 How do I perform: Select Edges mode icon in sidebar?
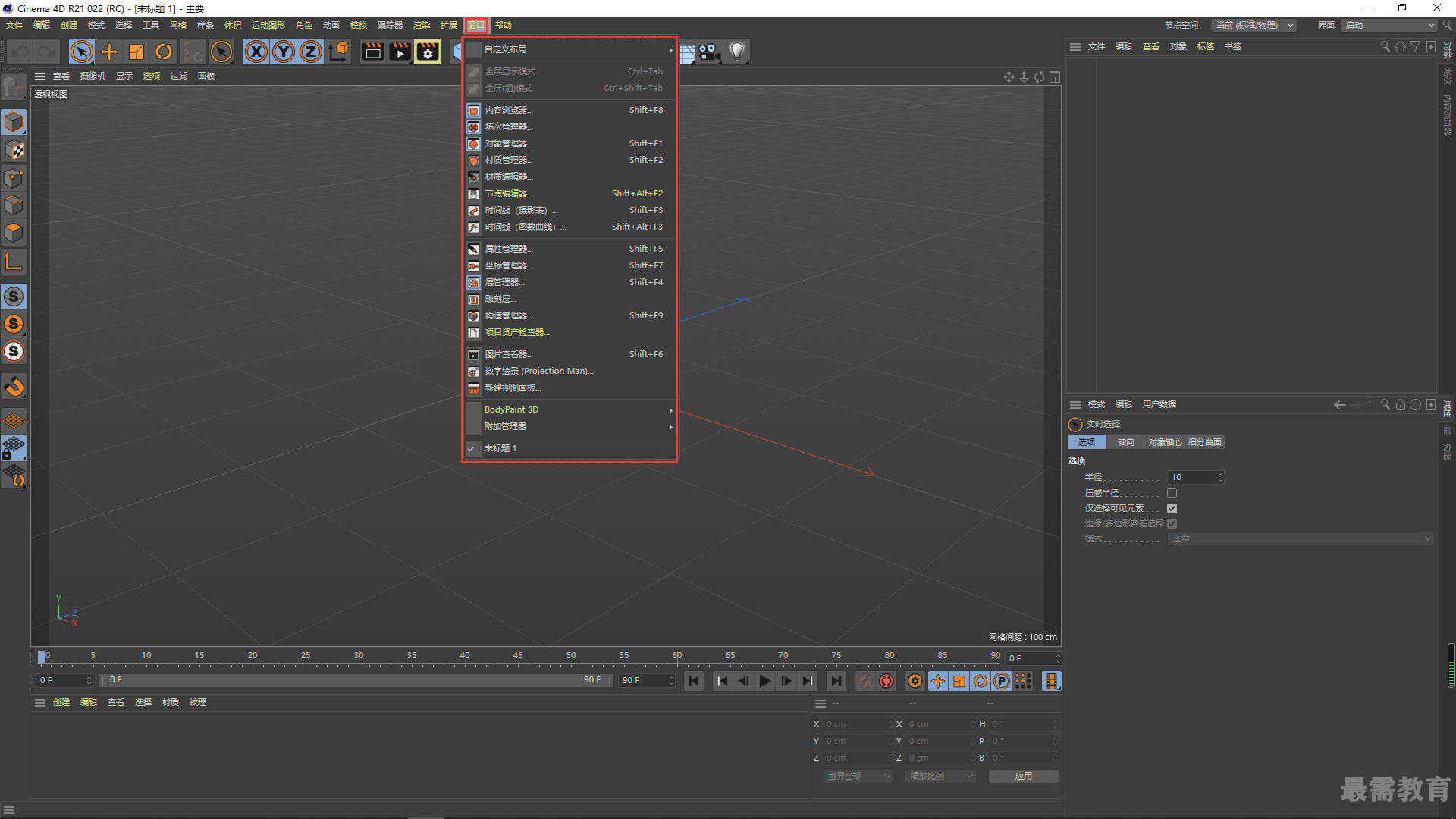14,206
